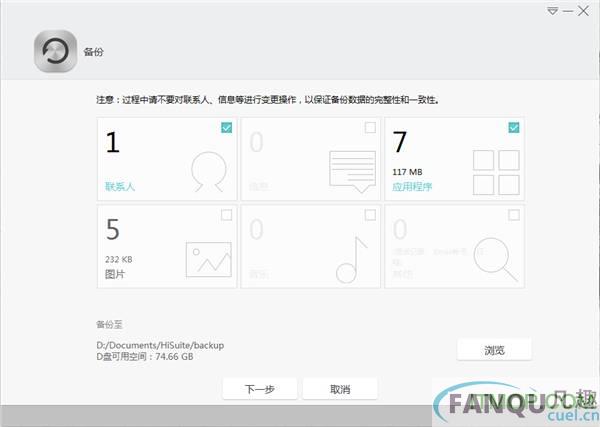The width and height of the screenshot is (600, 427).
Task: Click the 备份 title text
Action: (93, 52)
